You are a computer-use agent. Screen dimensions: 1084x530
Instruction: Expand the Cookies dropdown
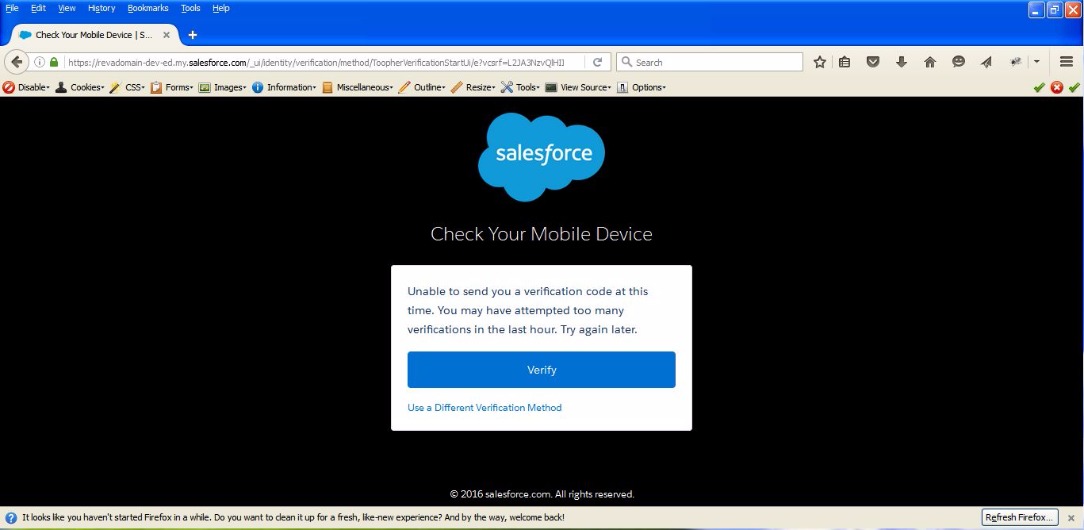pyautogui.click(x=80, y=88)
